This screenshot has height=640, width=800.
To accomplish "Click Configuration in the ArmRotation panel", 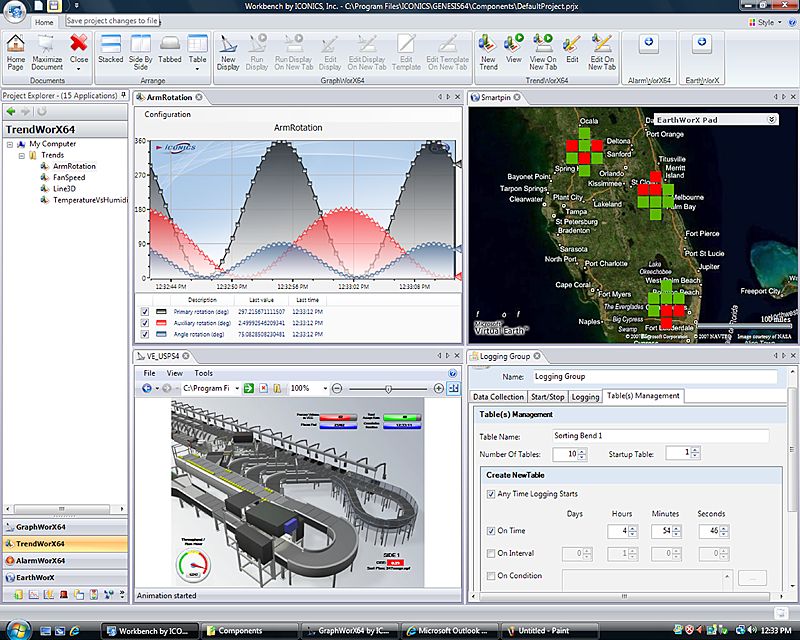I will click(167, 114).
